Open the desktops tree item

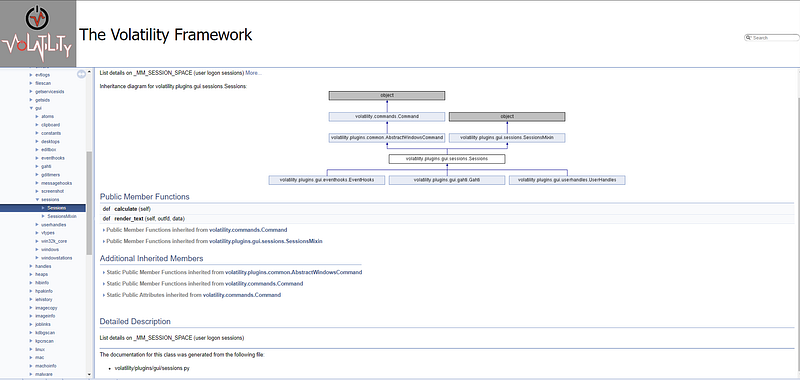tap(51, 141)
